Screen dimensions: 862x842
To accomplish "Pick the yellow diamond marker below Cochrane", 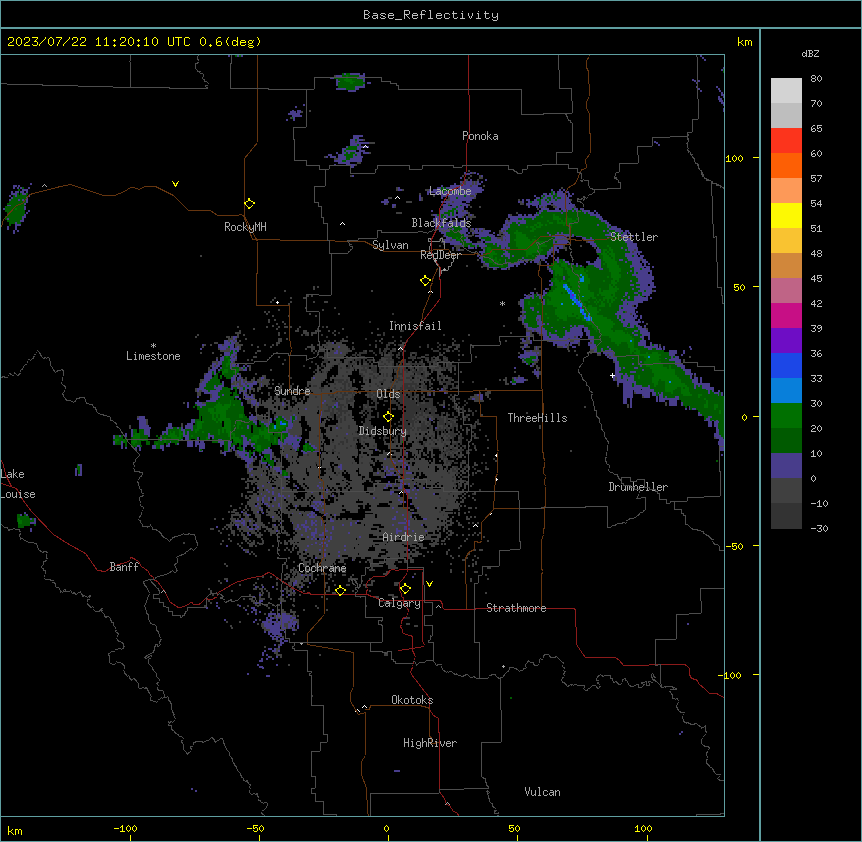I will coord(340,590).
